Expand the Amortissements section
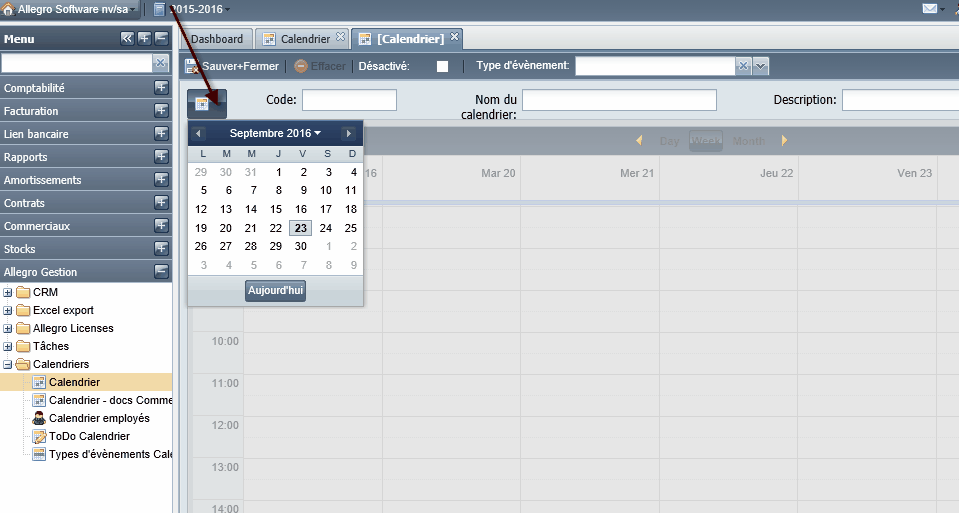Screen dimensions: 959x513 161,179
